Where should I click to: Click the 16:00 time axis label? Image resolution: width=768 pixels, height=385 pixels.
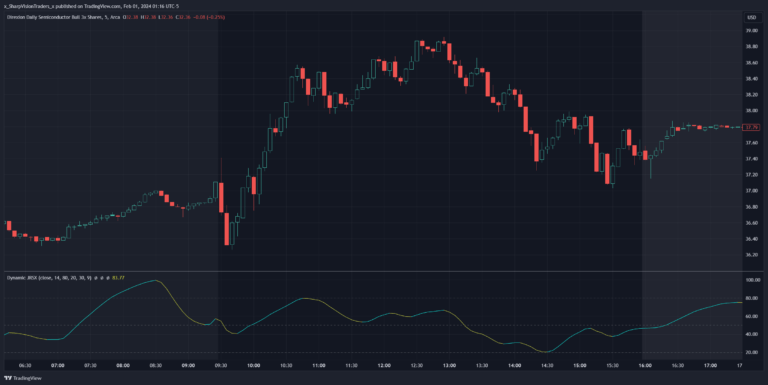click(x=645, y=365)
